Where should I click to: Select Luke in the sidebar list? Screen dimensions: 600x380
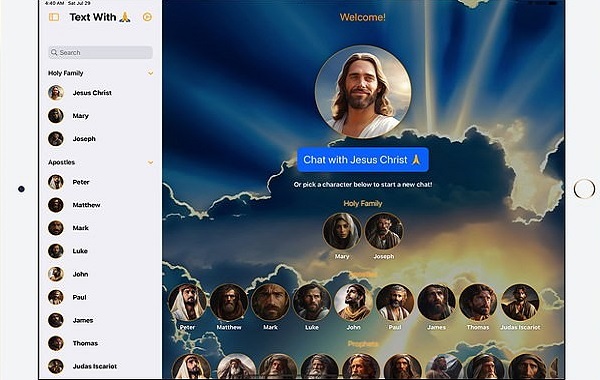[x=100, y=251]
